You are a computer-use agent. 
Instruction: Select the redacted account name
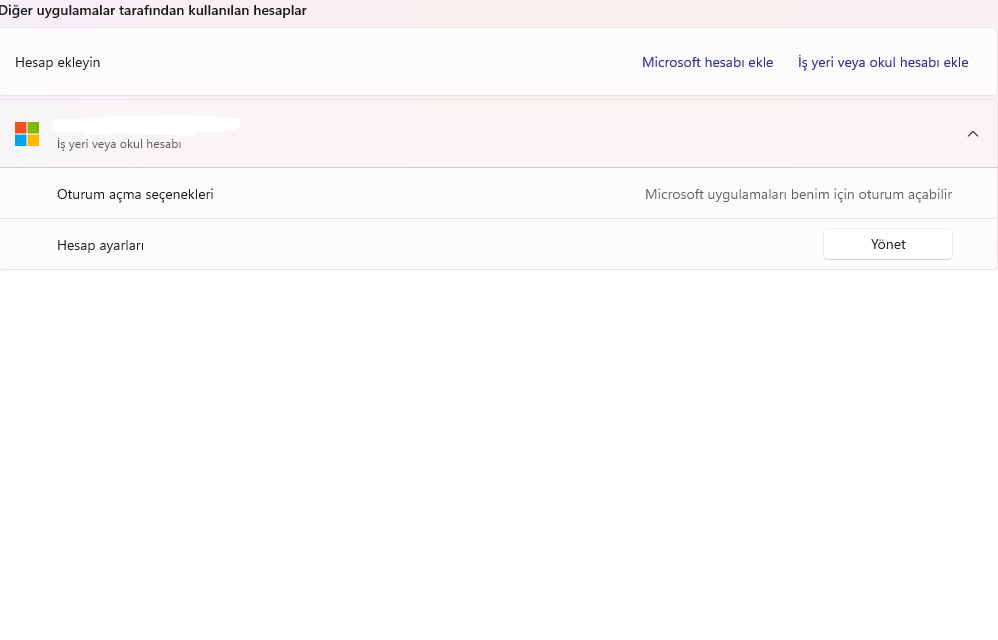point(148,124)
